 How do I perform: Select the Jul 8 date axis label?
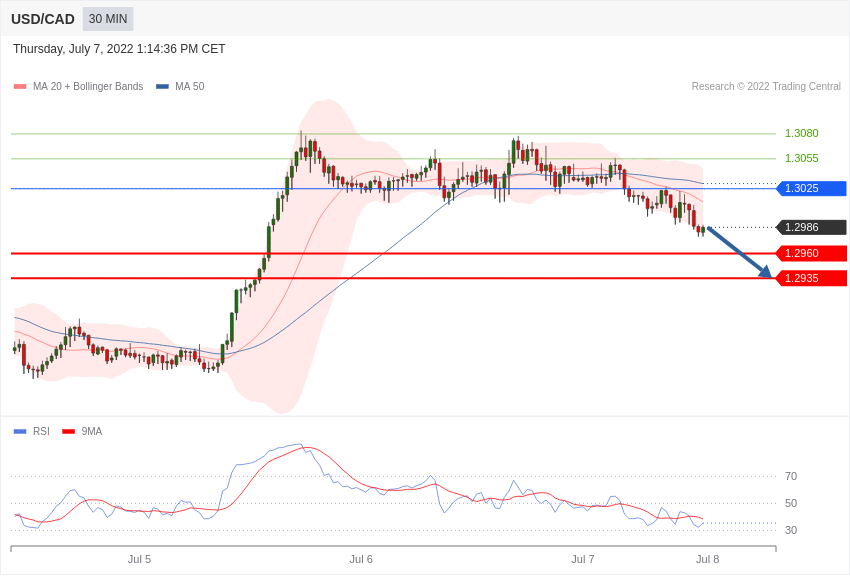(707, 559)
